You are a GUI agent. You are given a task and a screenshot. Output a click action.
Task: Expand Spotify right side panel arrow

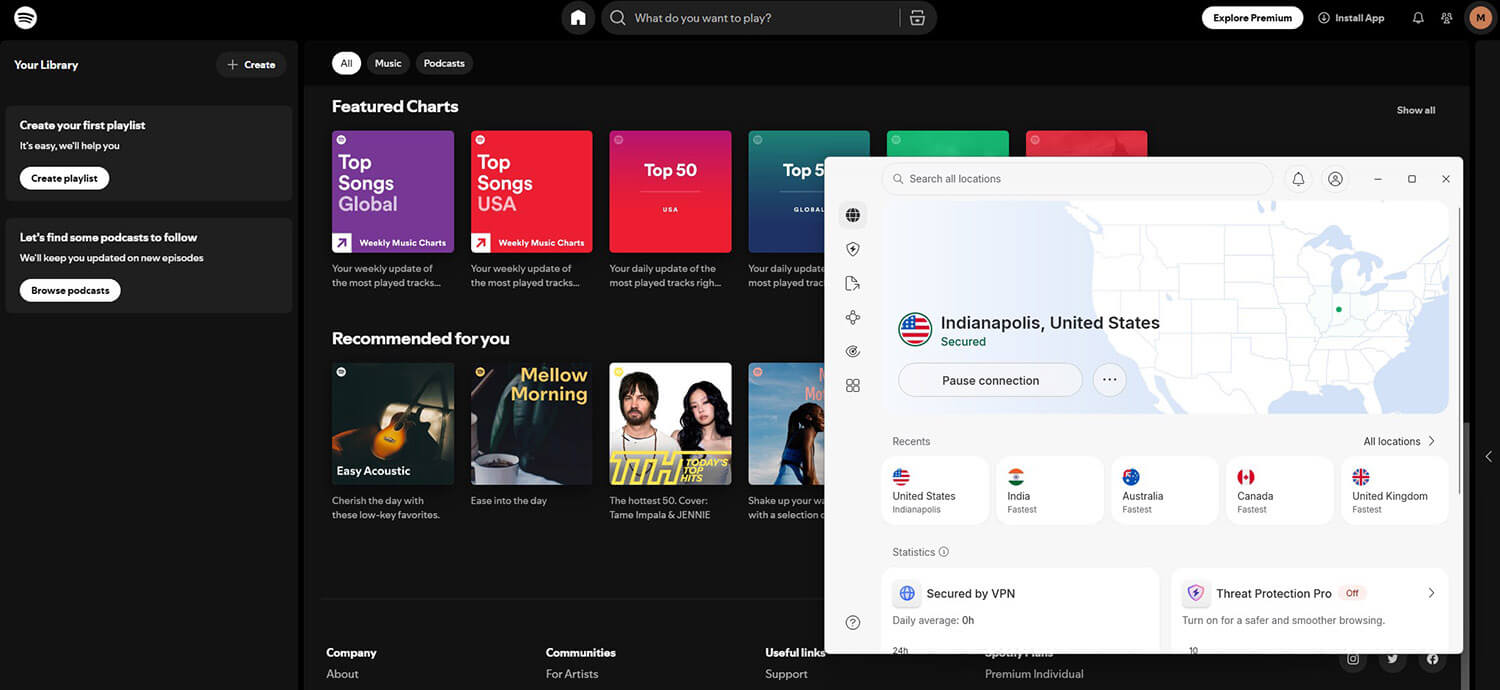coord(1488,456)
